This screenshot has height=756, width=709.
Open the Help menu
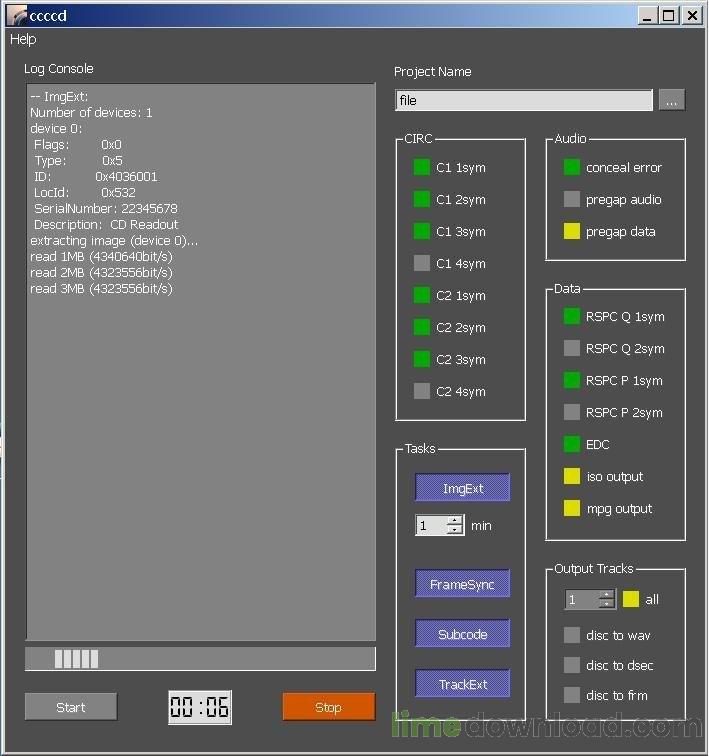point(23,39)
